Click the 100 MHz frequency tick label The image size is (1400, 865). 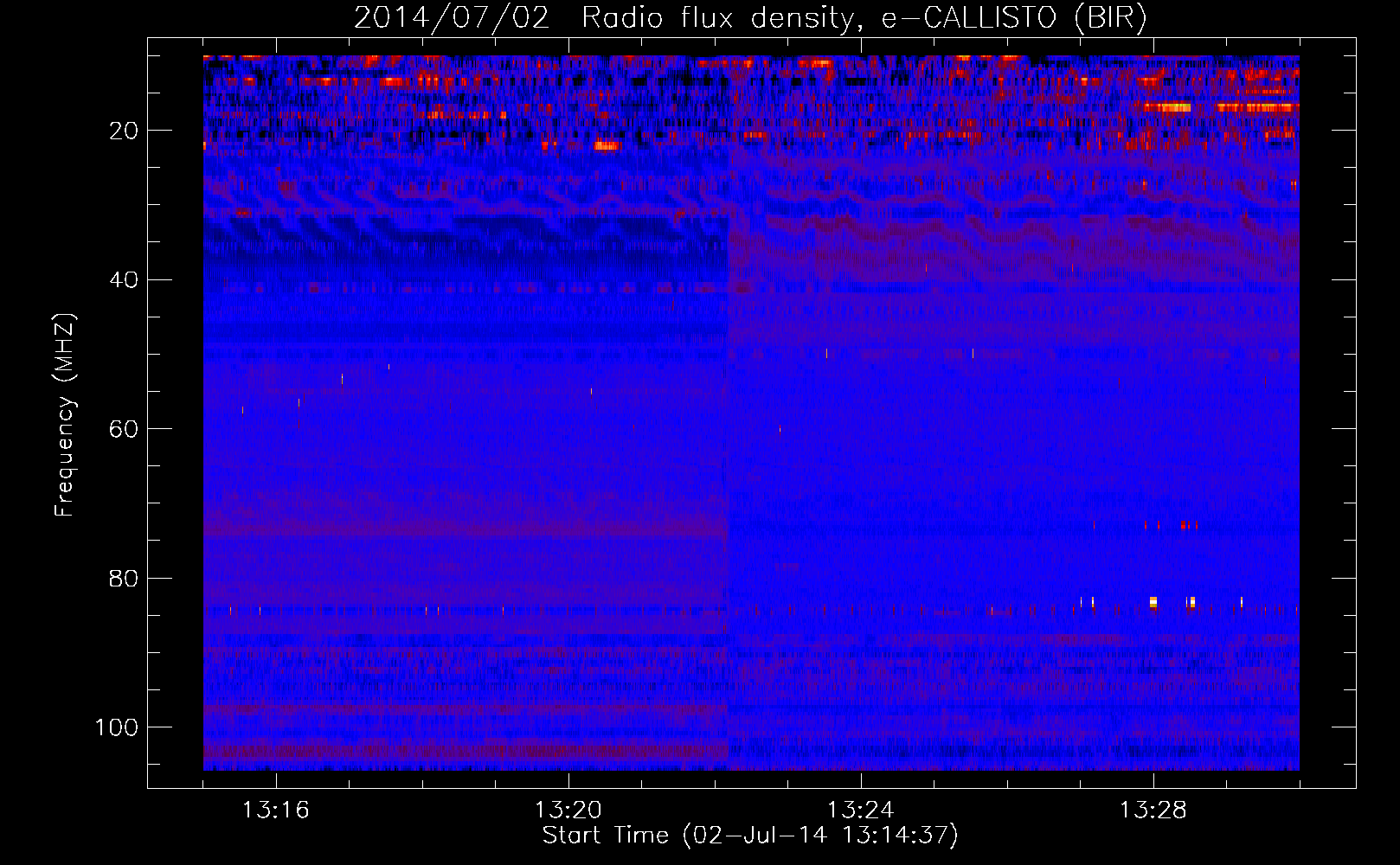117,727
